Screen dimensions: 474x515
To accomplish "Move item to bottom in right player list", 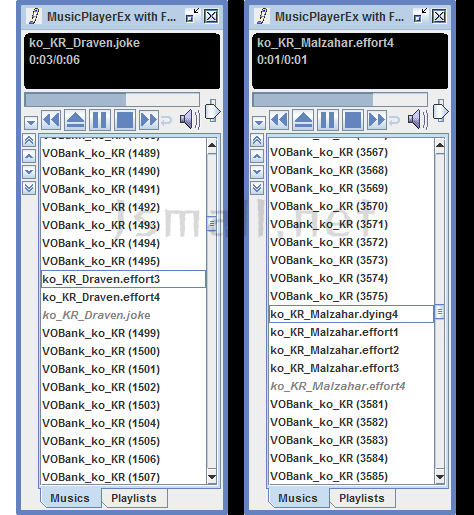I will pyautogui.click(x=257, y=188).
